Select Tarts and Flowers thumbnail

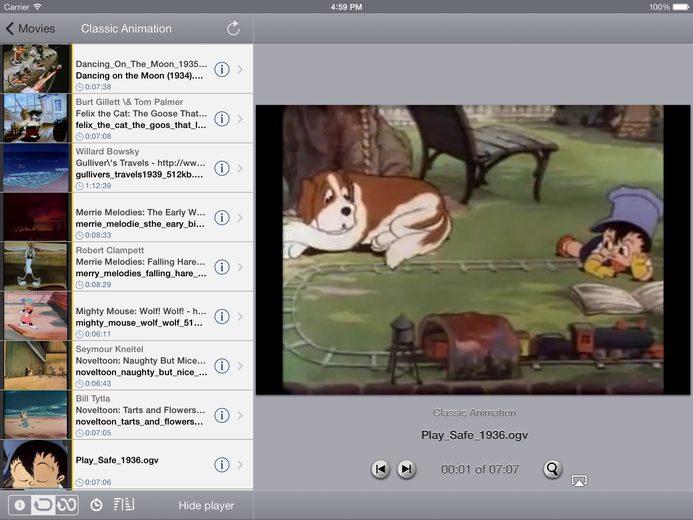tap(36, 415)
